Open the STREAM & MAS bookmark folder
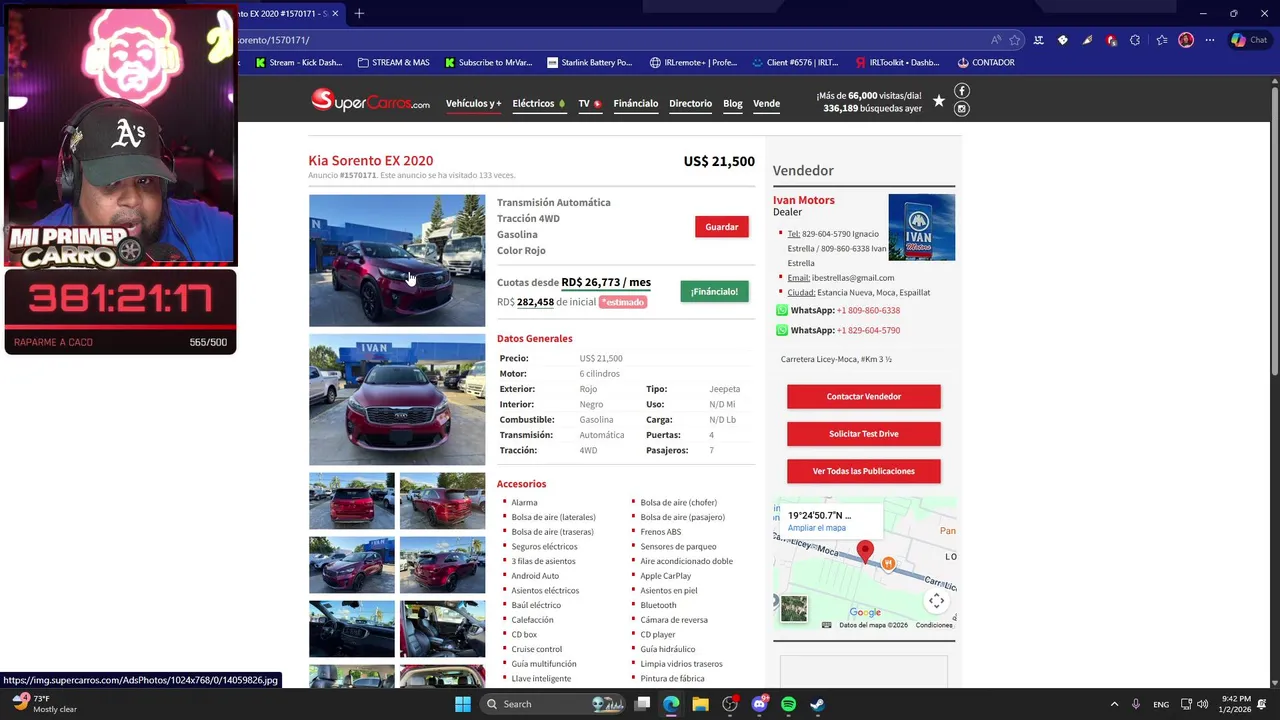 pyautogui.click(x=393, y=62)
